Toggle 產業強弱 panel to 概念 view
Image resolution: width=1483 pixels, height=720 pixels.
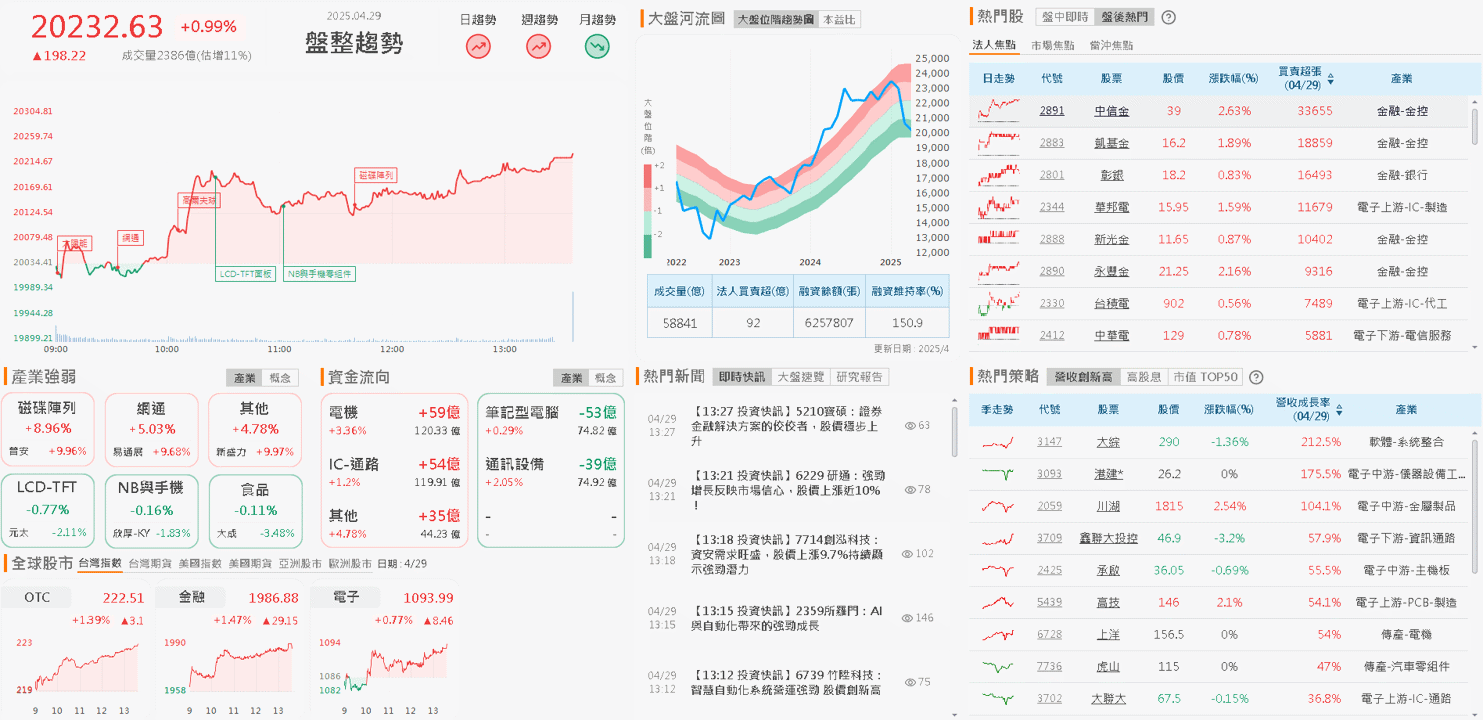point(280,378)
